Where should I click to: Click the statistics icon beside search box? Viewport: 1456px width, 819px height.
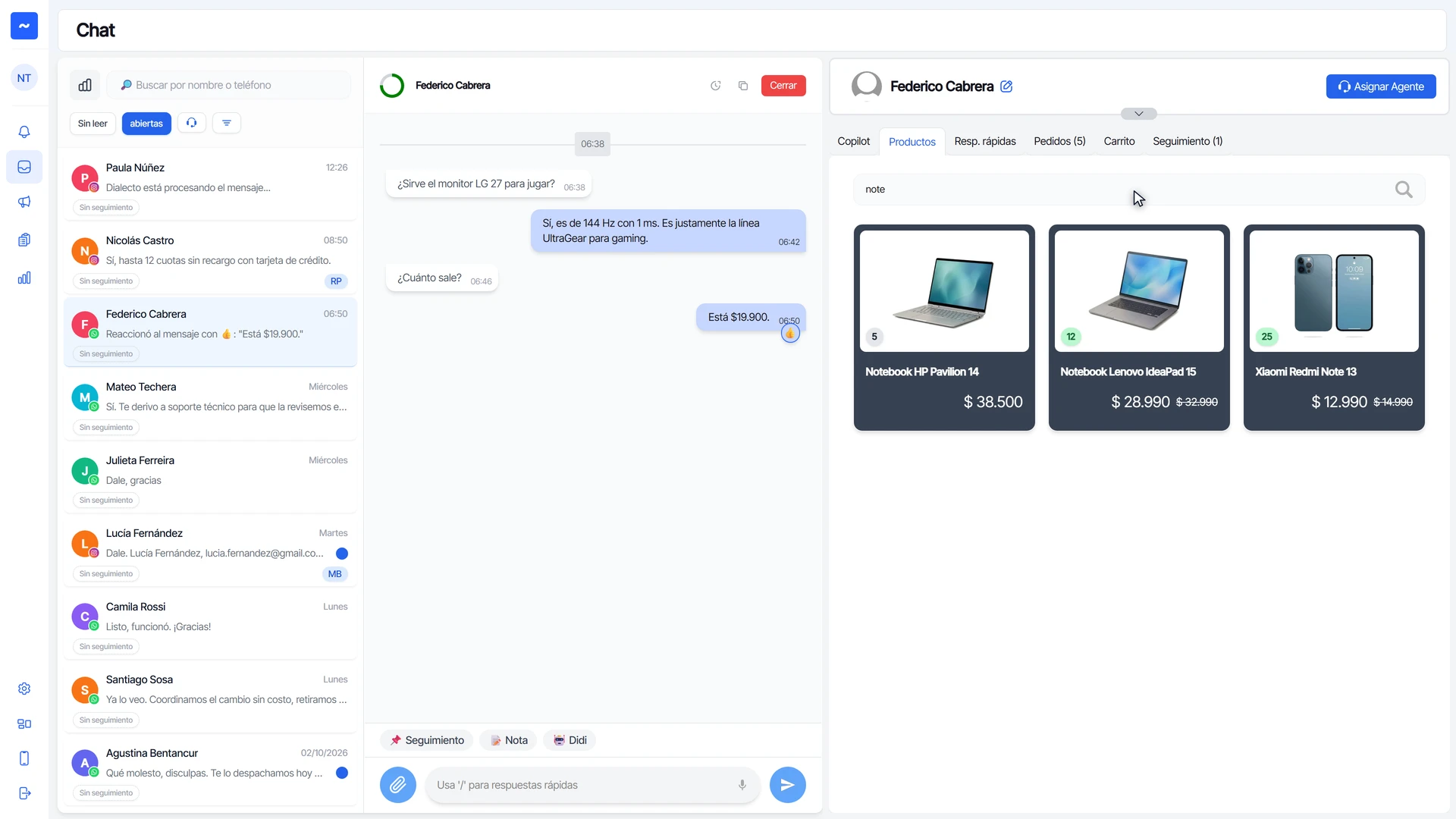click(85, 85)
